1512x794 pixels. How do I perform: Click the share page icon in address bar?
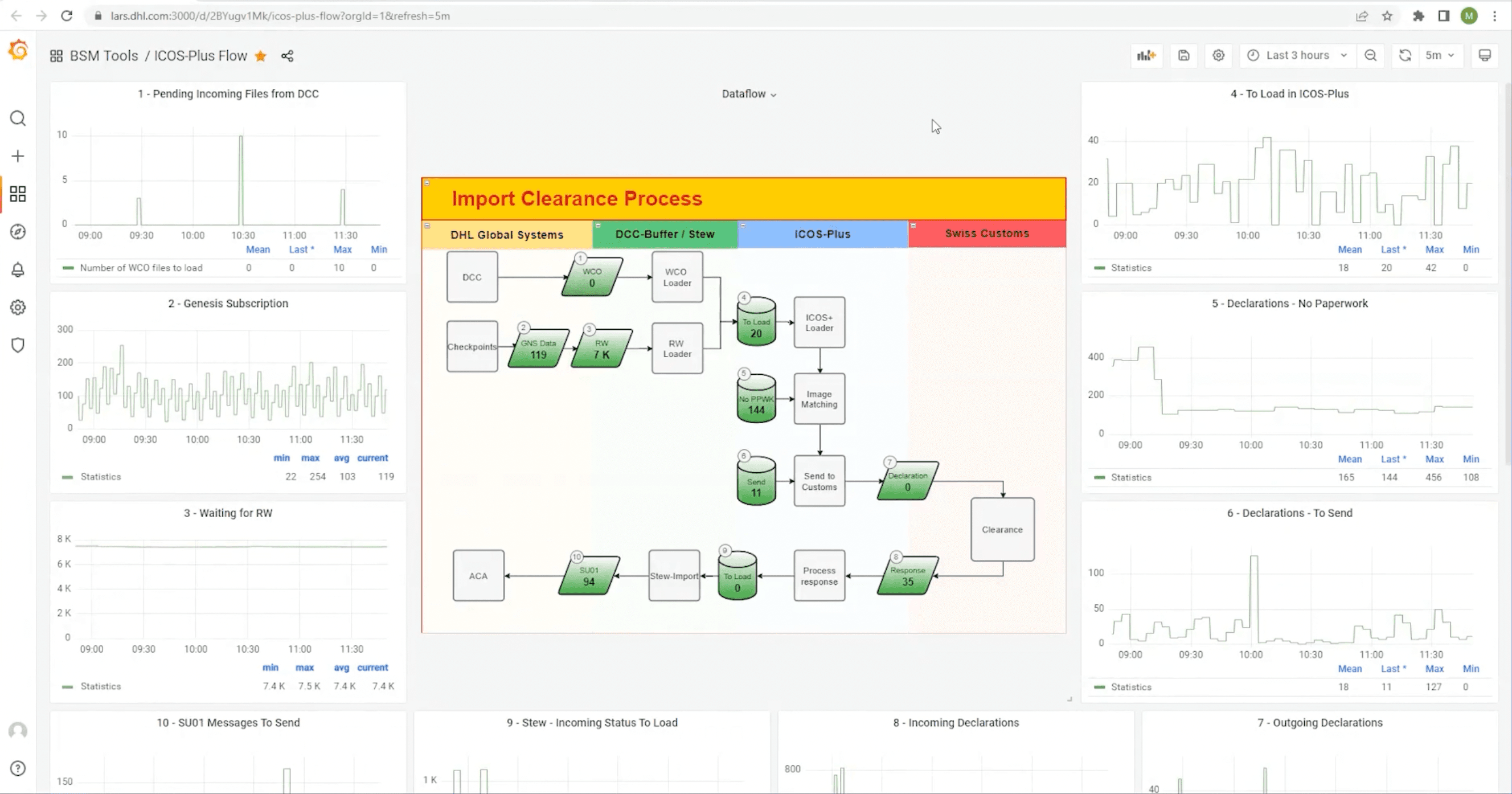point(1362,16)
